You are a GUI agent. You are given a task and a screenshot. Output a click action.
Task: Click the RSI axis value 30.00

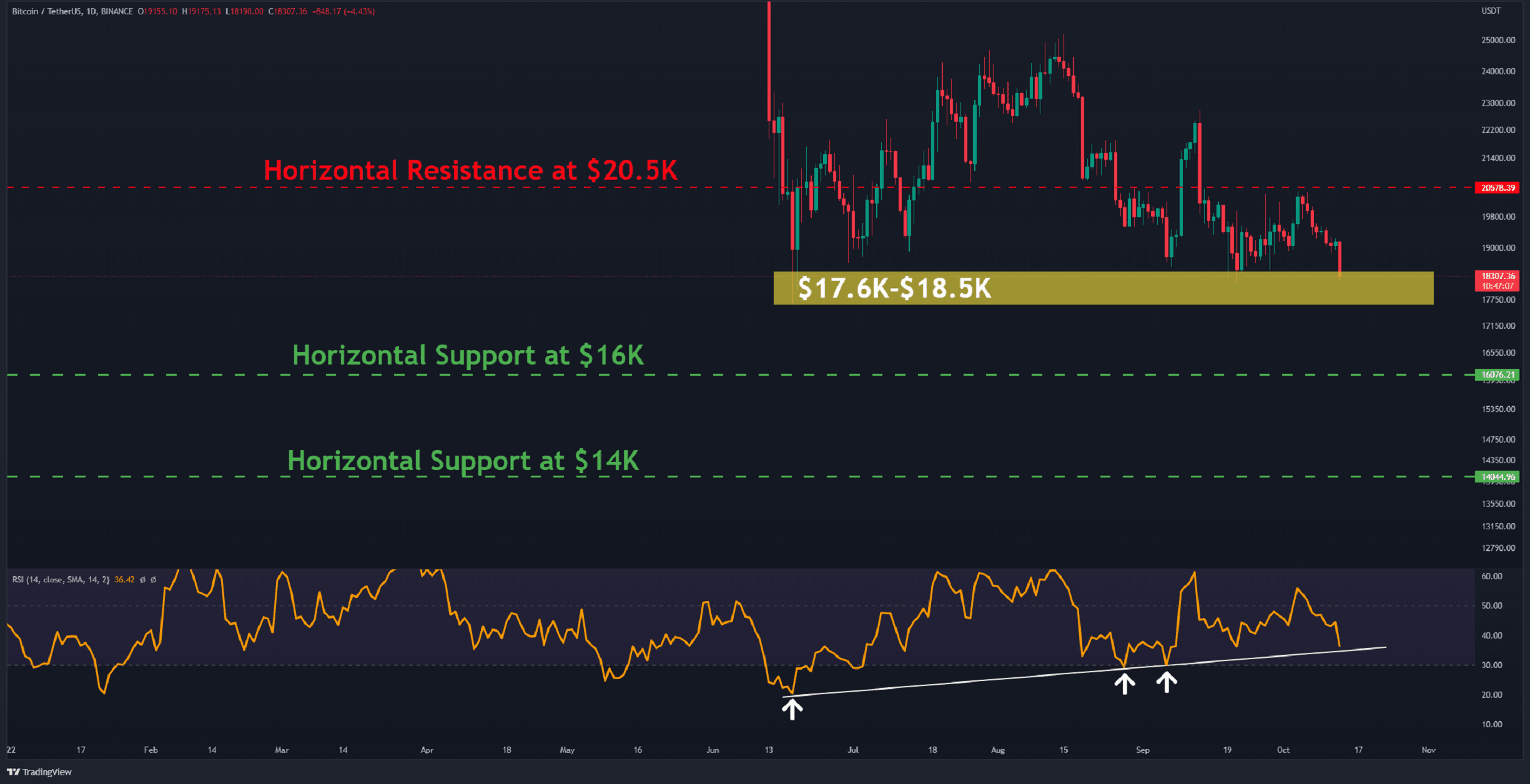(1492, 665)
